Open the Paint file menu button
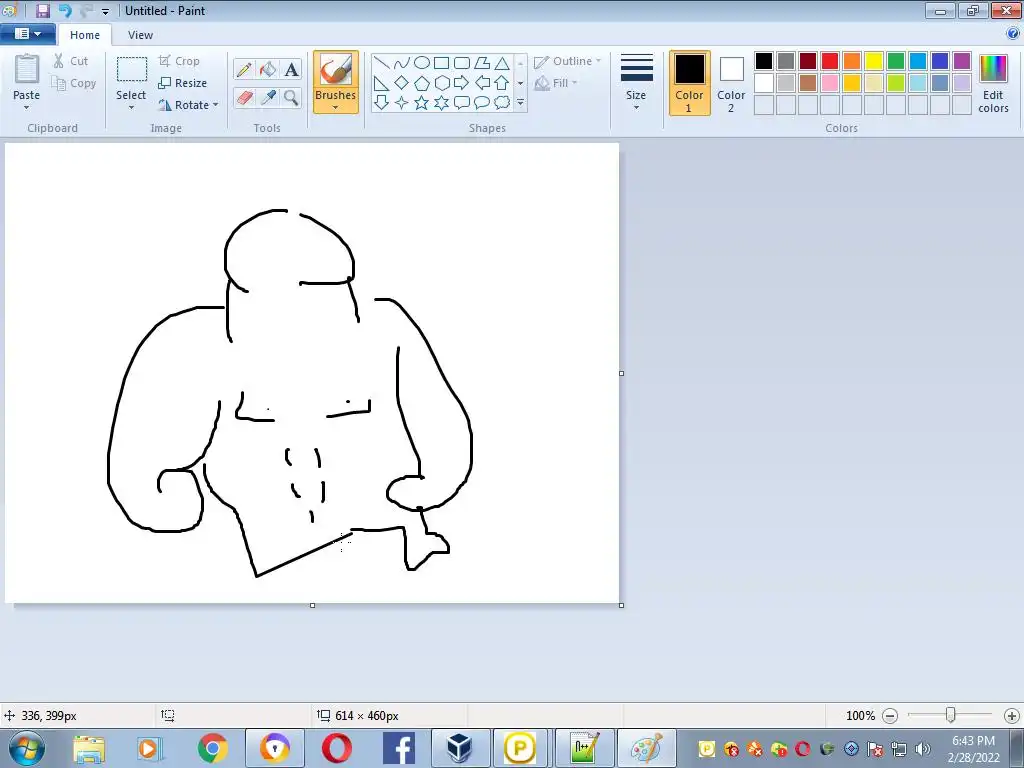 pyautogui.click(x=27, y=34)
